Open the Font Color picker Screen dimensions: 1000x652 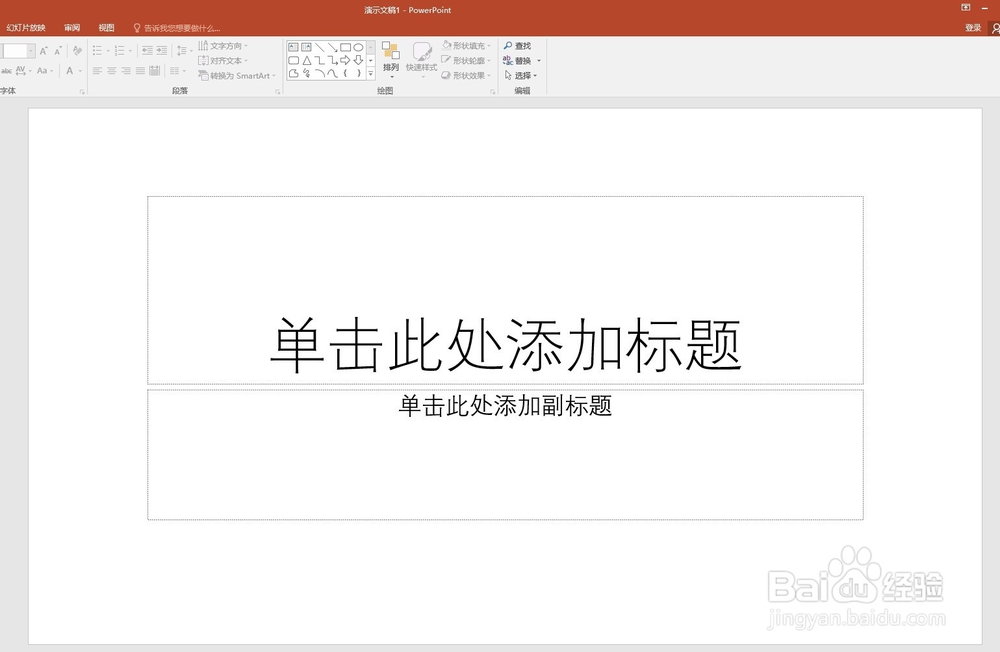click(x=70, y=71)
